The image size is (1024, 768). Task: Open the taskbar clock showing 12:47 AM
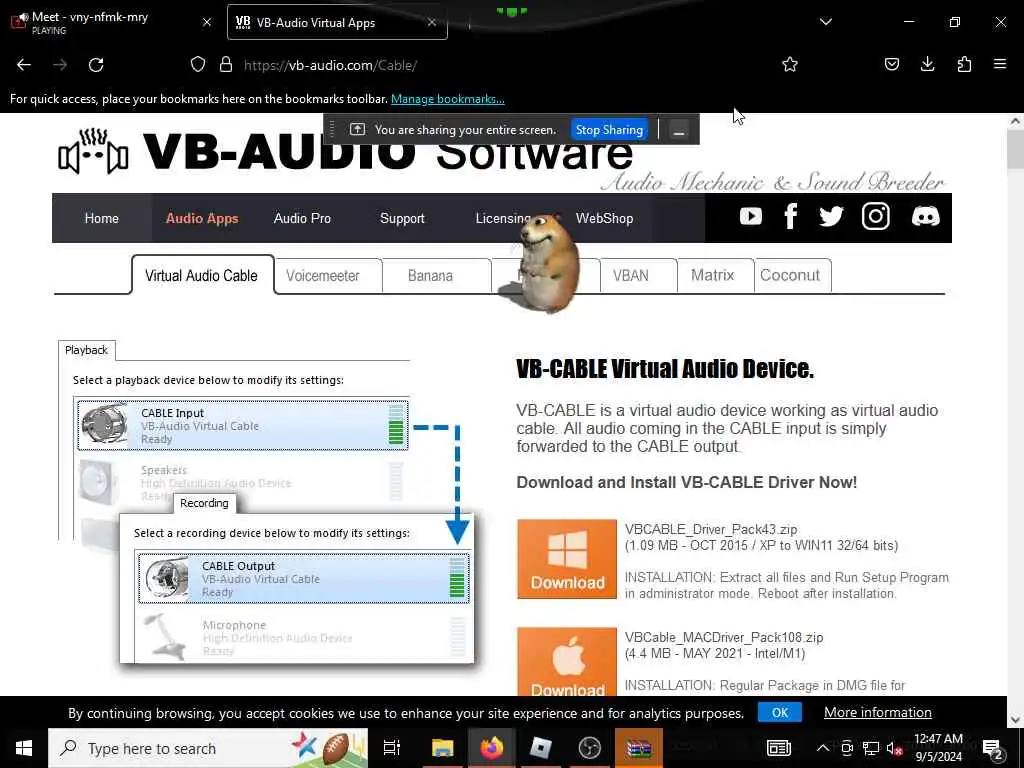coord(938,748)
